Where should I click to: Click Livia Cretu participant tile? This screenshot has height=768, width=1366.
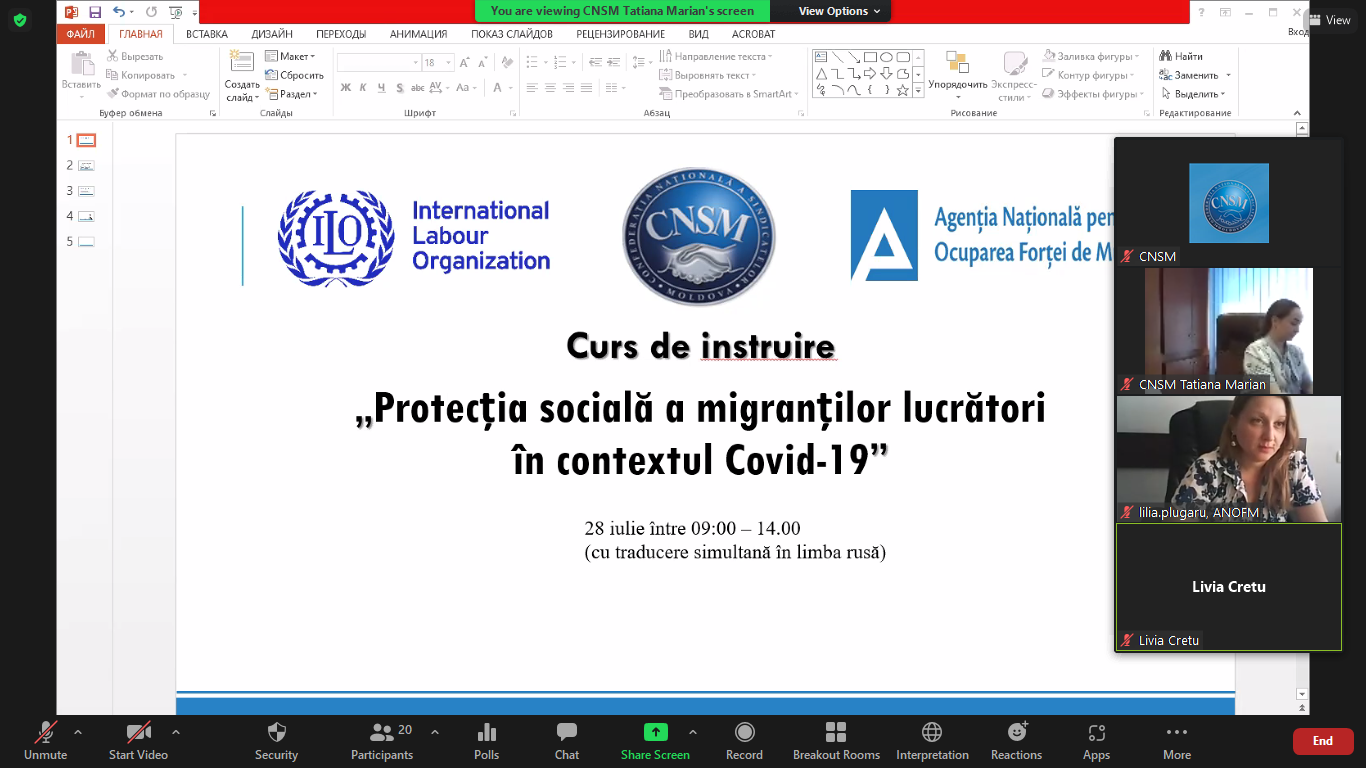pyautogui.click(x=1228, y=587)
